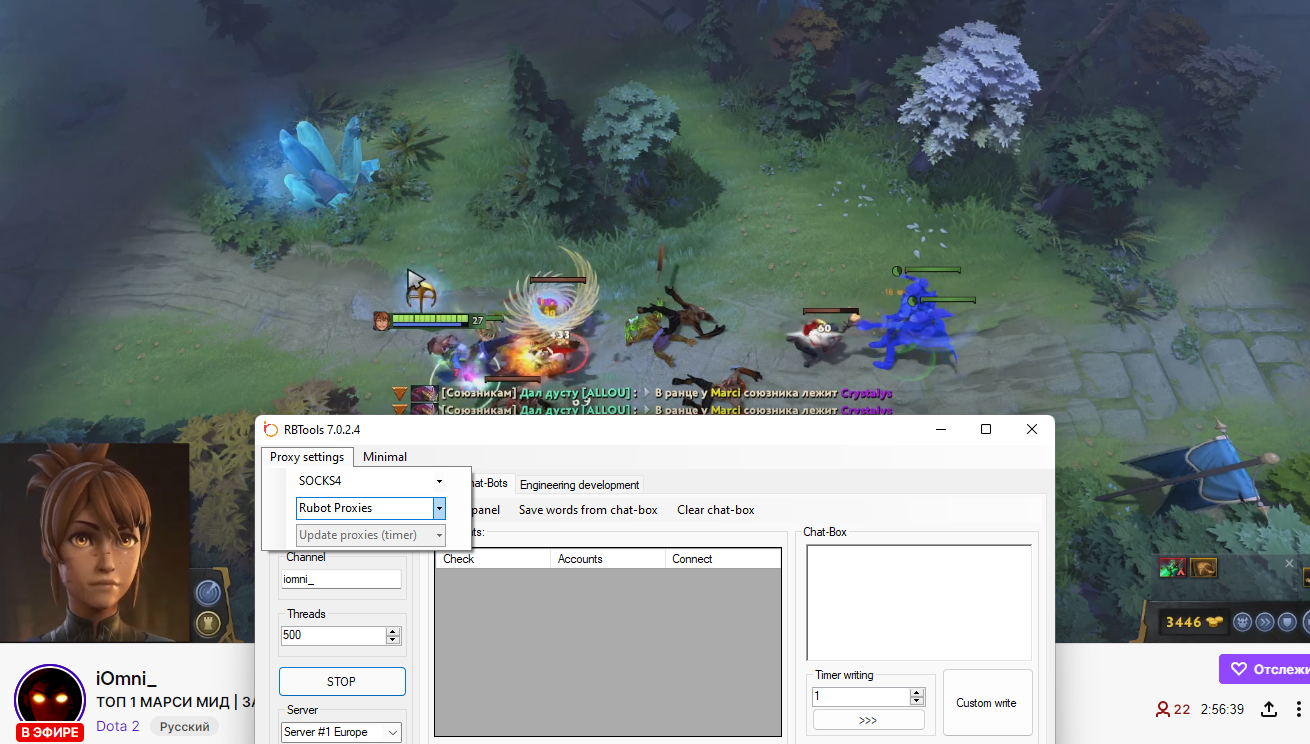This screenshot has width=1310, height=744.
Task: Increase Threads value with up arrow
Action: coord(392,631)
